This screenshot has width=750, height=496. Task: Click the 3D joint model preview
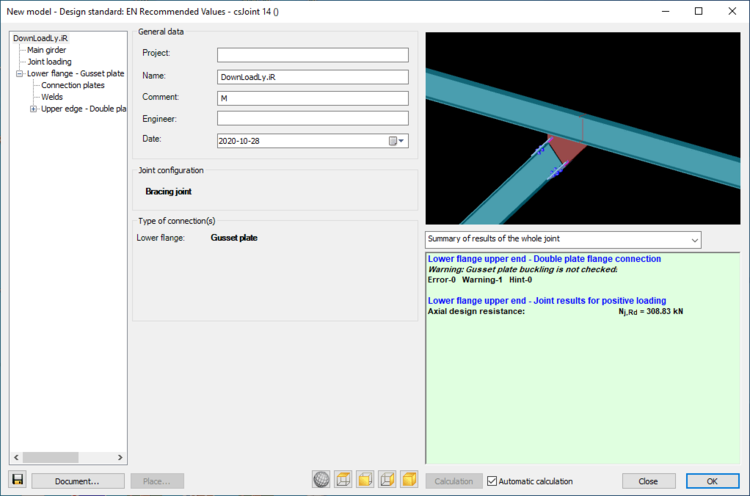click(587, 128)
